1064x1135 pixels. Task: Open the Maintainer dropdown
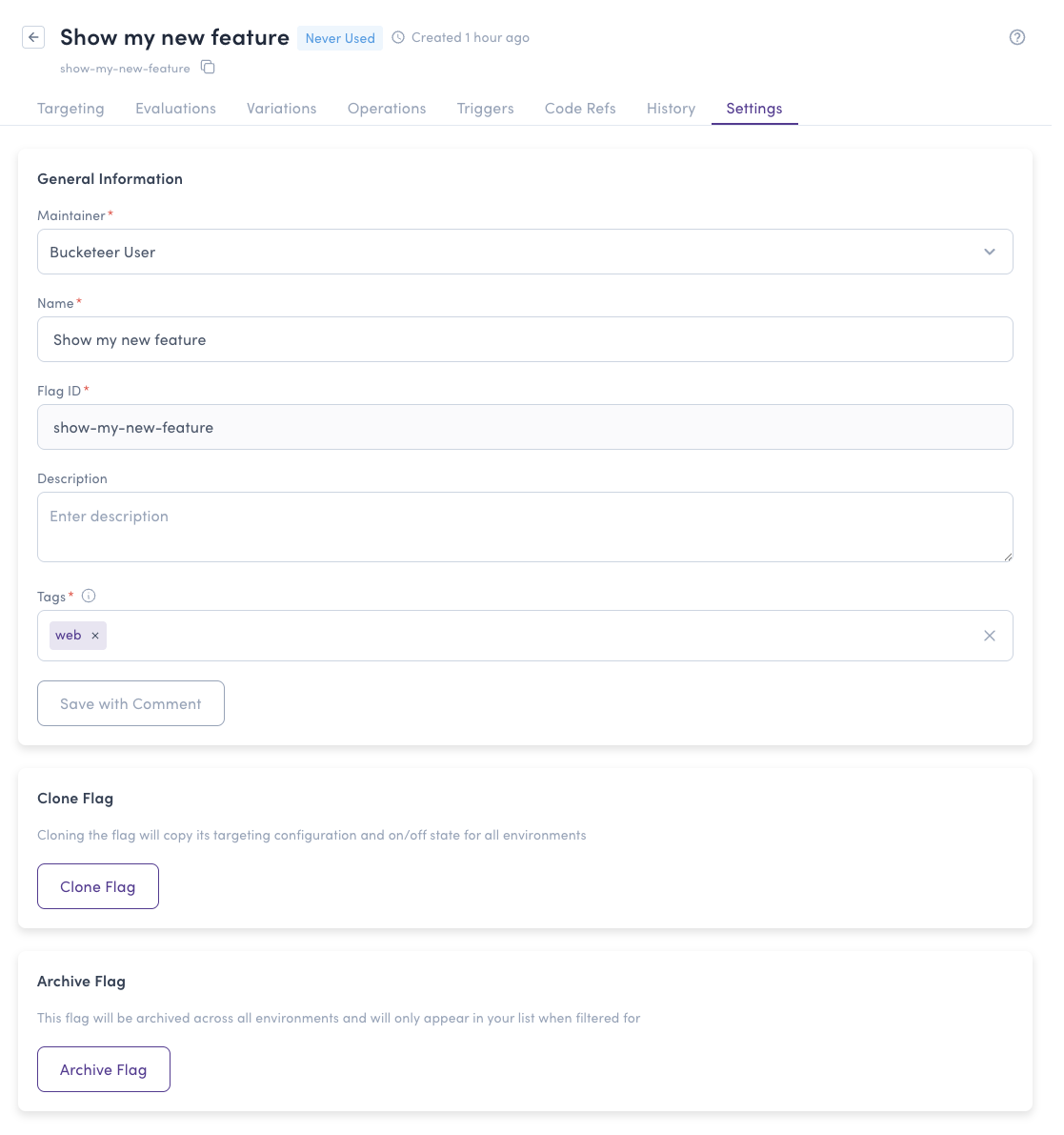(989, 252)
